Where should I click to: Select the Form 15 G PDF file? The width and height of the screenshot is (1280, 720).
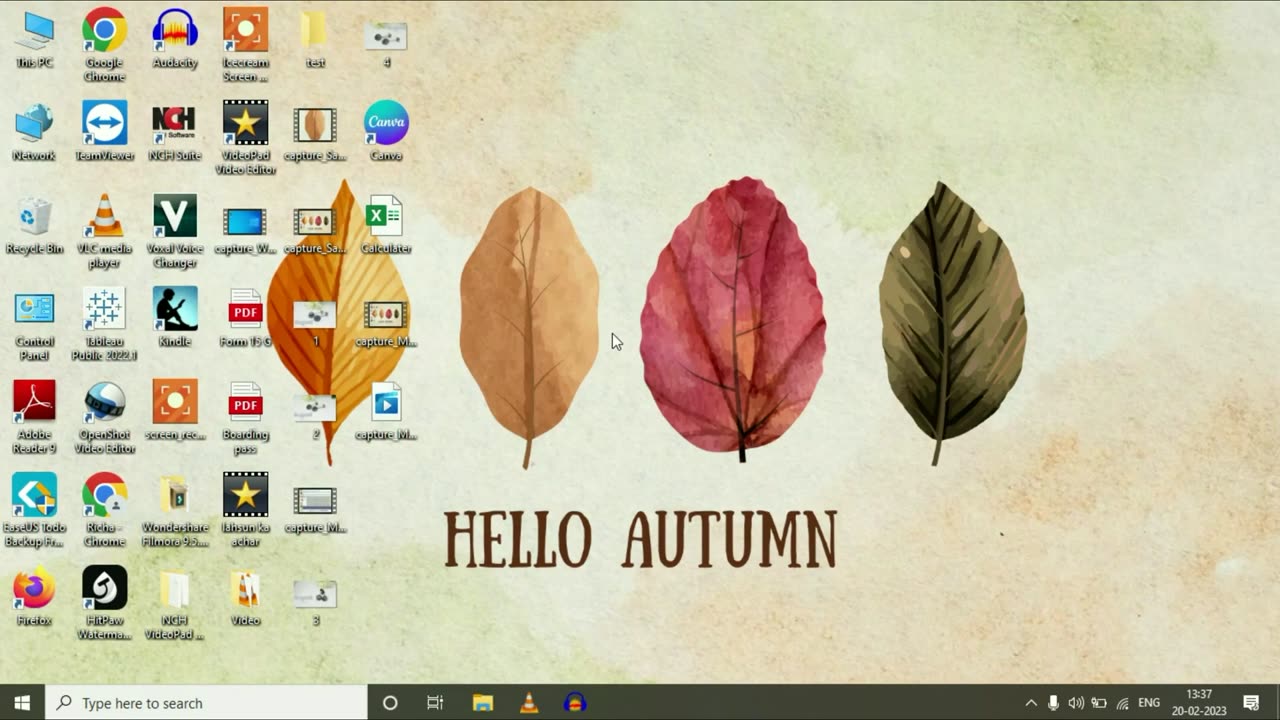click(245, 318)
